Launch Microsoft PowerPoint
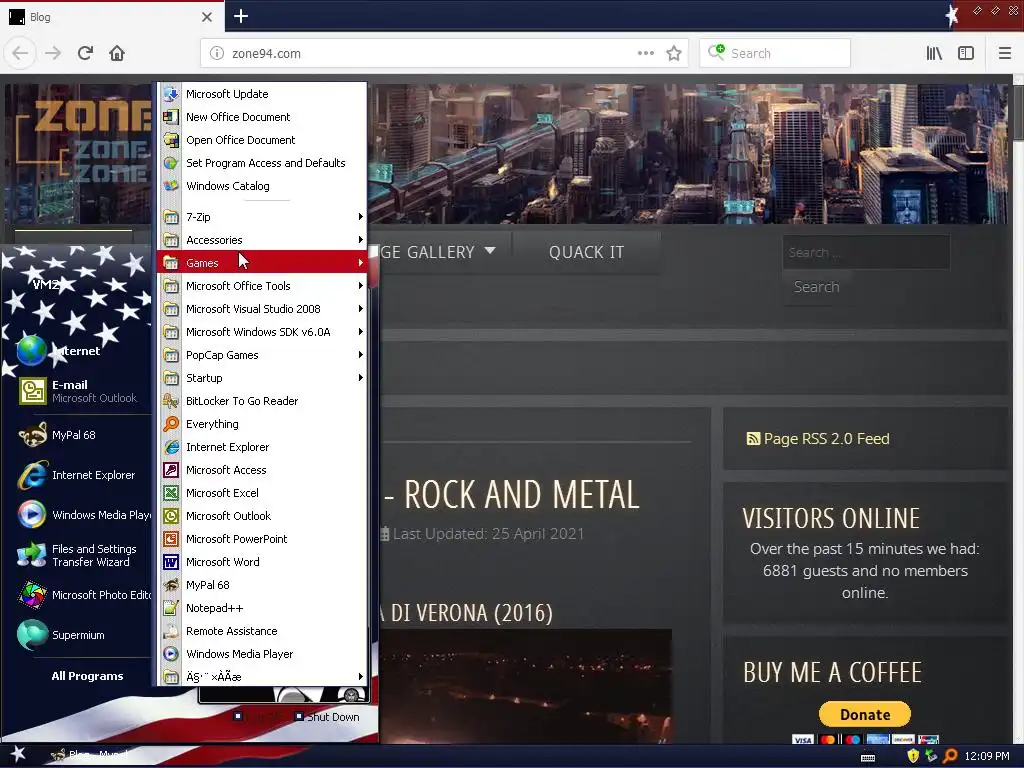The image size is (1024, 768). coord(261,539)
